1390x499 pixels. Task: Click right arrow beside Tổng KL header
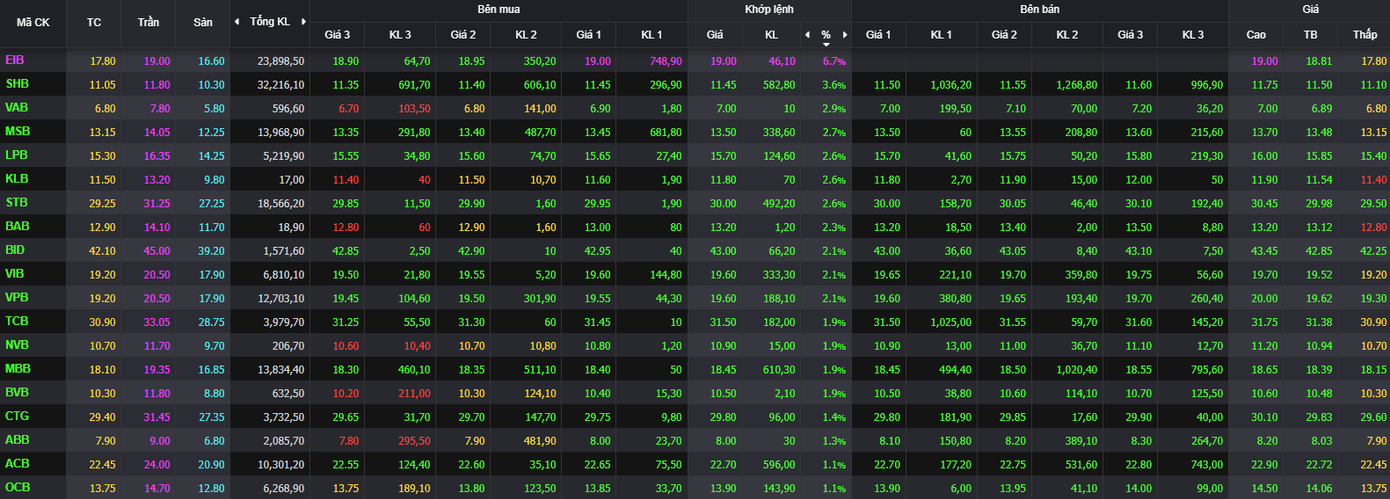(x=303, y=21)
